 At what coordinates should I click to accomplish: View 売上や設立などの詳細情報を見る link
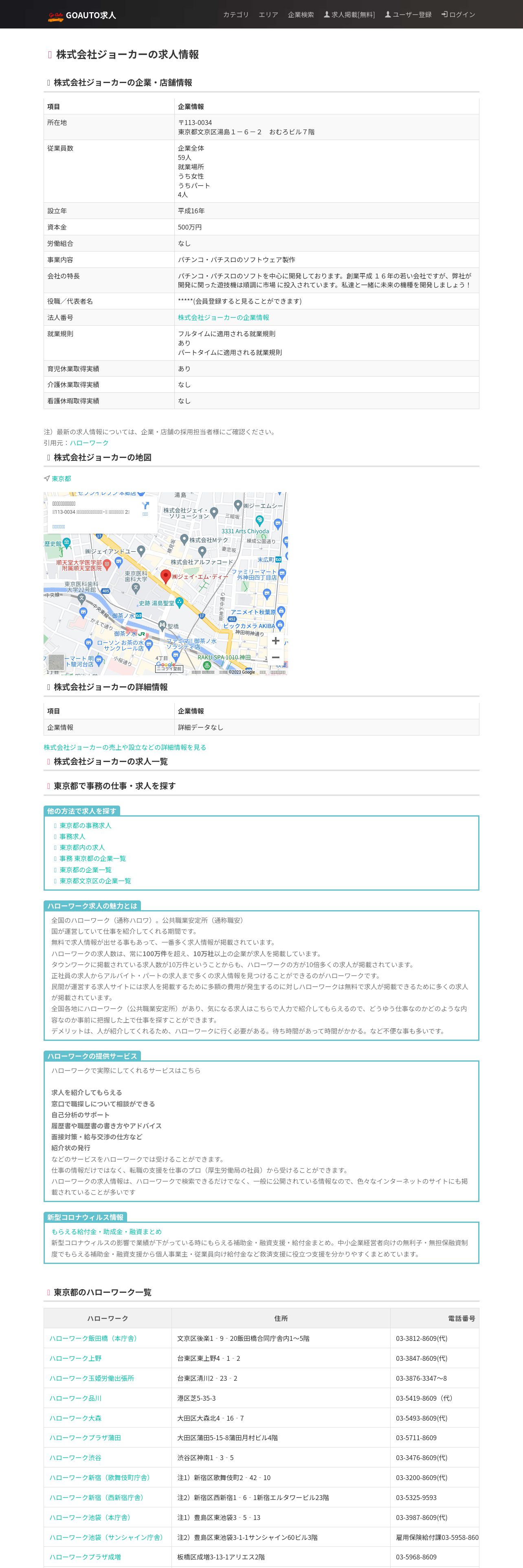(125, 747)
